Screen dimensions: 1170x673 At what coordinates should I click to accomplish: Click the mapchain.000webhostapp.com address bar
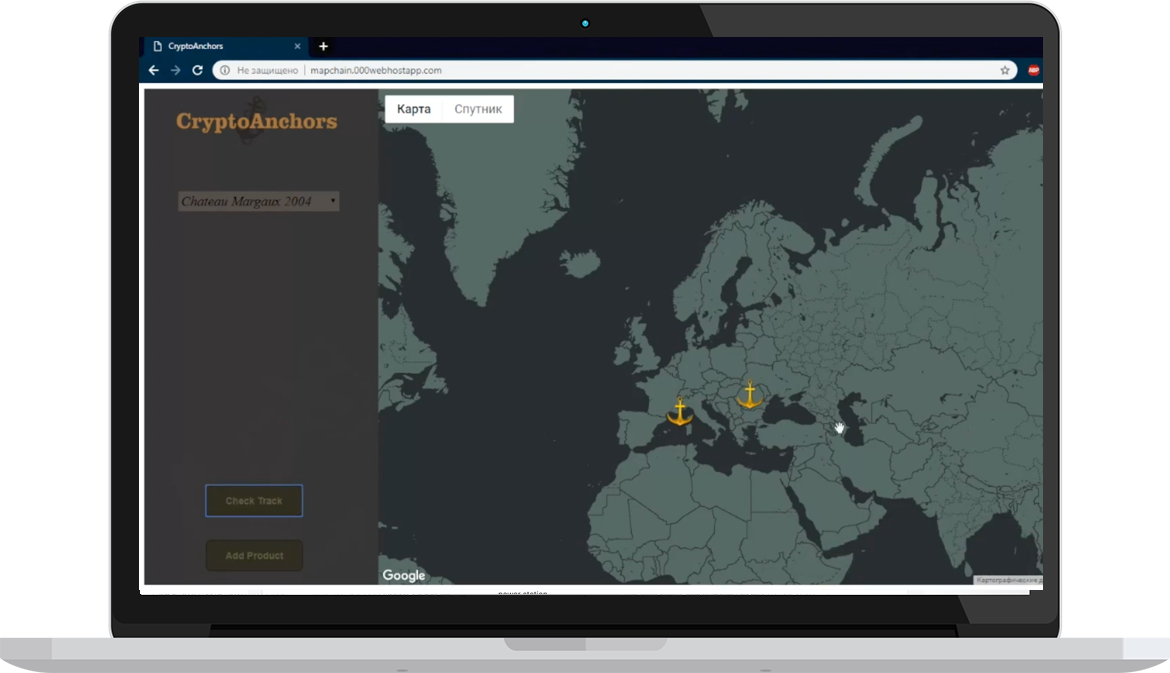[x=616, y=70]
